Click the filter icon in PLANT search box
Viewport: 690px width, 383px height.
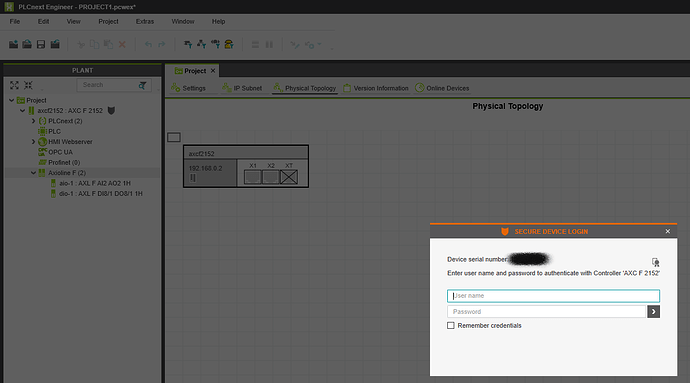pyautogui.click(x=142, y=85)
